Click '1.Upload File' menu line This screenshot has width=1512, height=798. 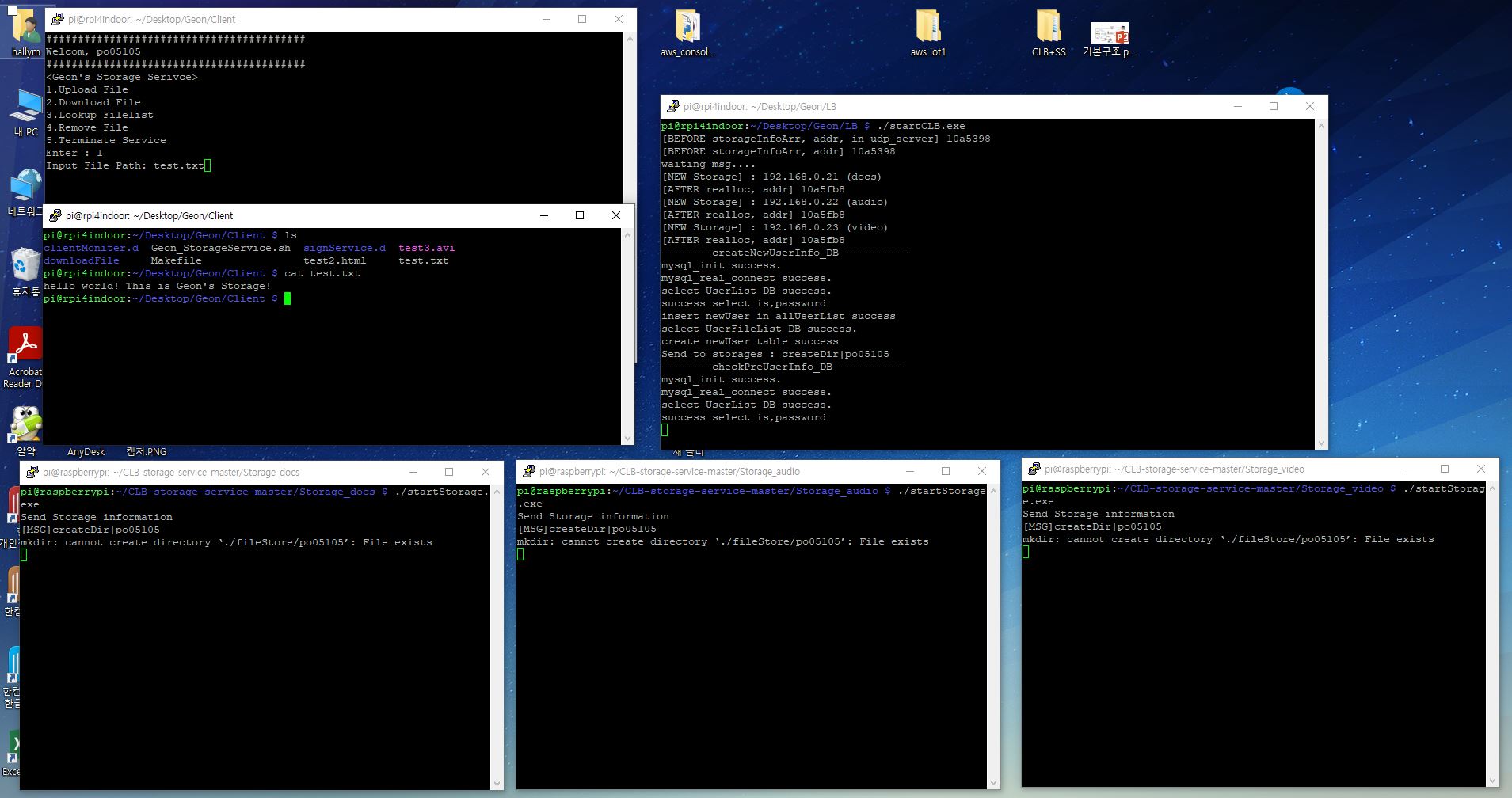(87, 89)
